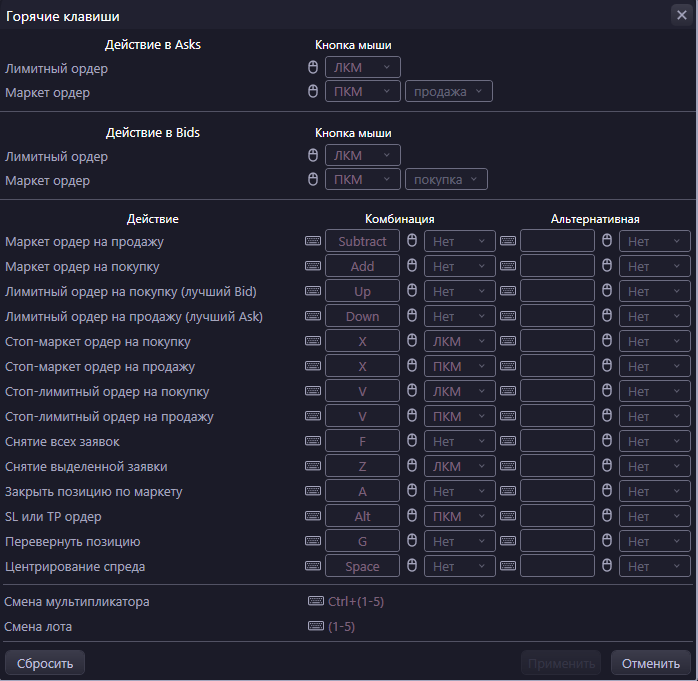
Task: Click alternative mouse icon for Центрирование спреда row
Action: (x=607, y=566)
